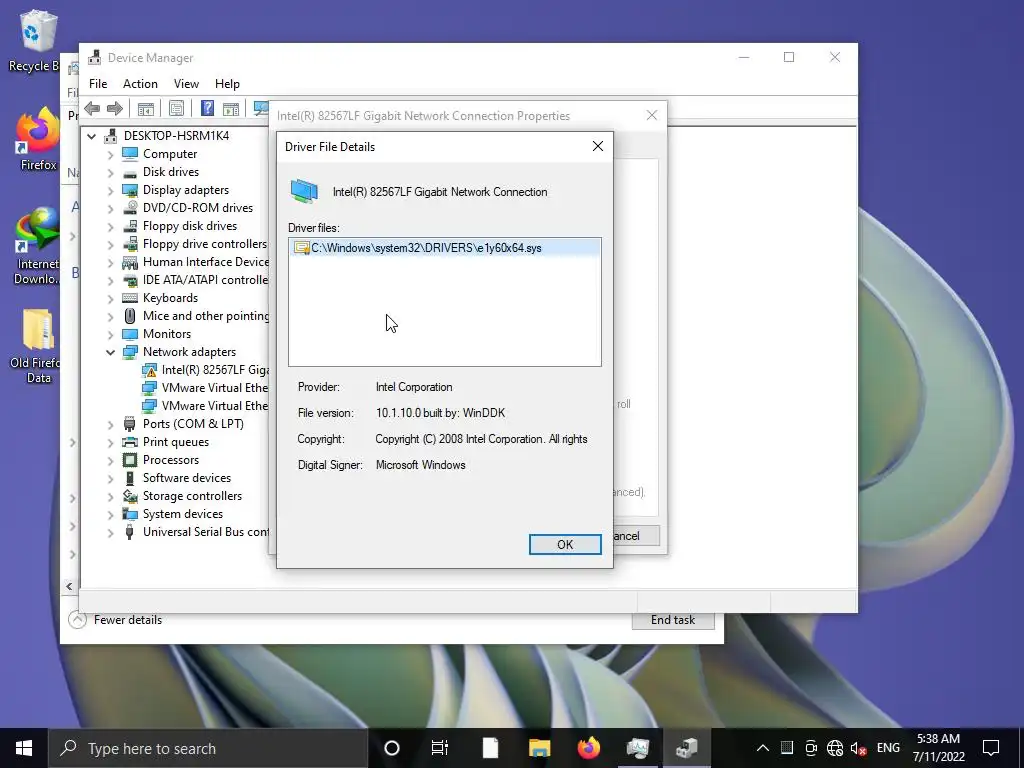Click the network globe tray icon
The width and height of the screenshot is (1024, 768).
coord(835,748)
